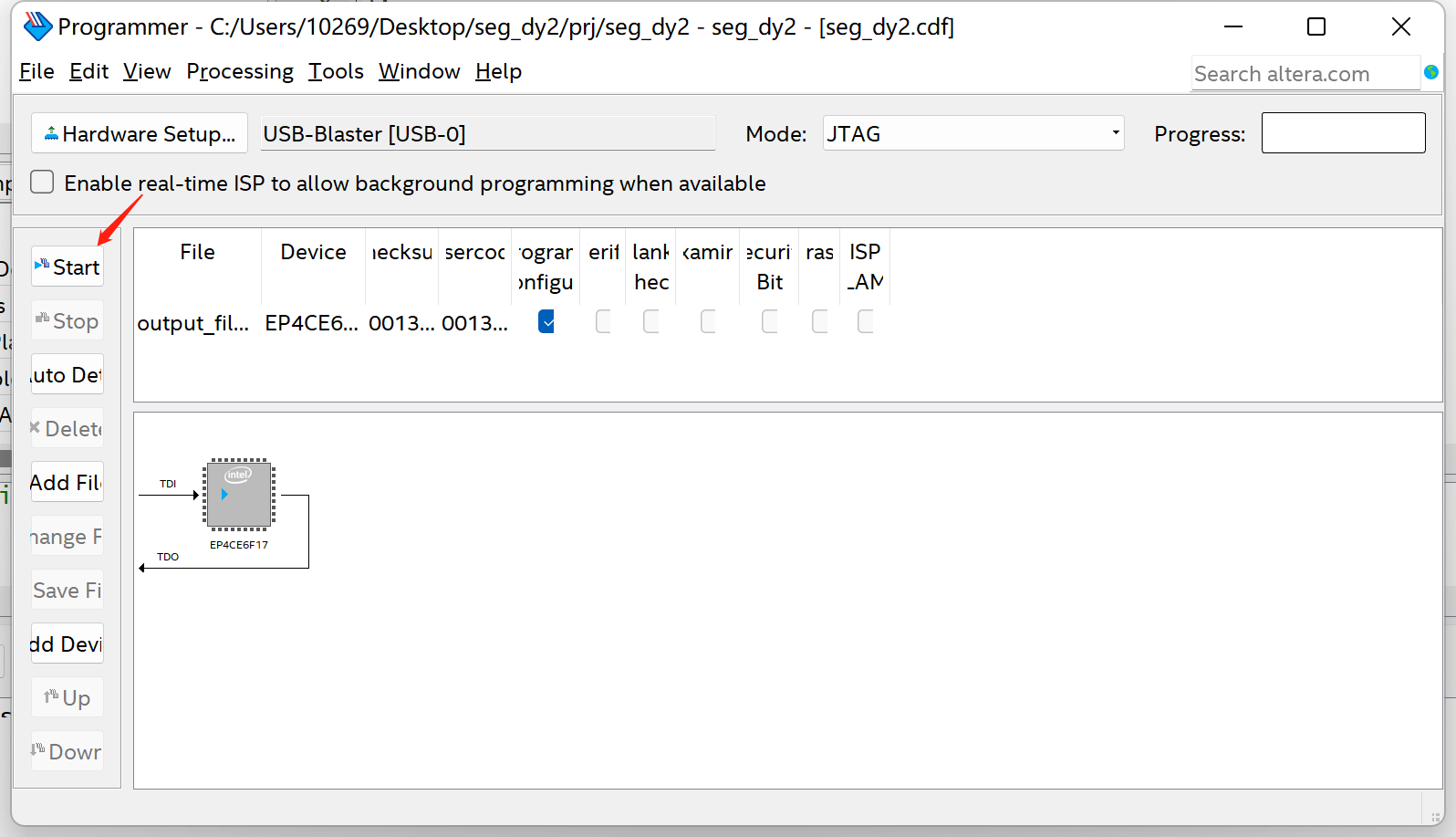The height and width of the screenshot is (837, 1456).
Task: Move device Up in chain
Action: 68,697
